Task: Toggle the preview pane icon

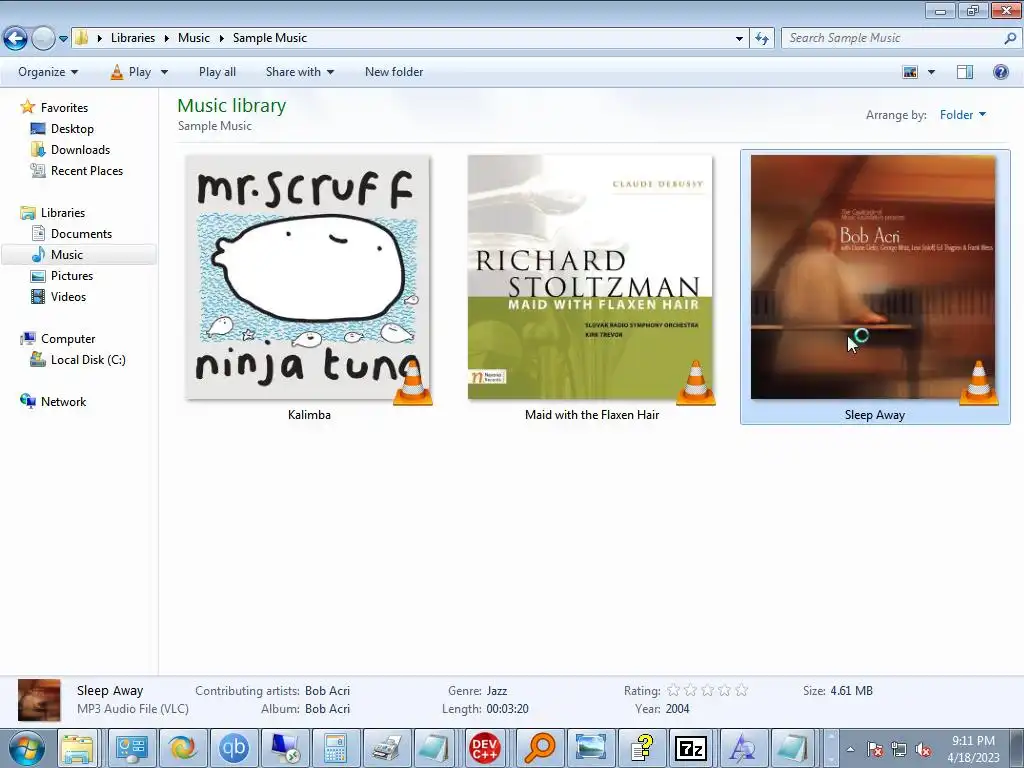Action: tap(965, 72)
